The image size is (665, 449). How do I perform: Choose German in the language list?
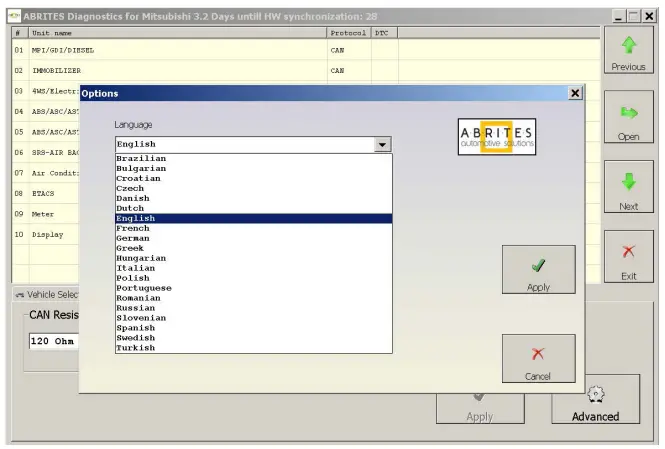[254, 238]
